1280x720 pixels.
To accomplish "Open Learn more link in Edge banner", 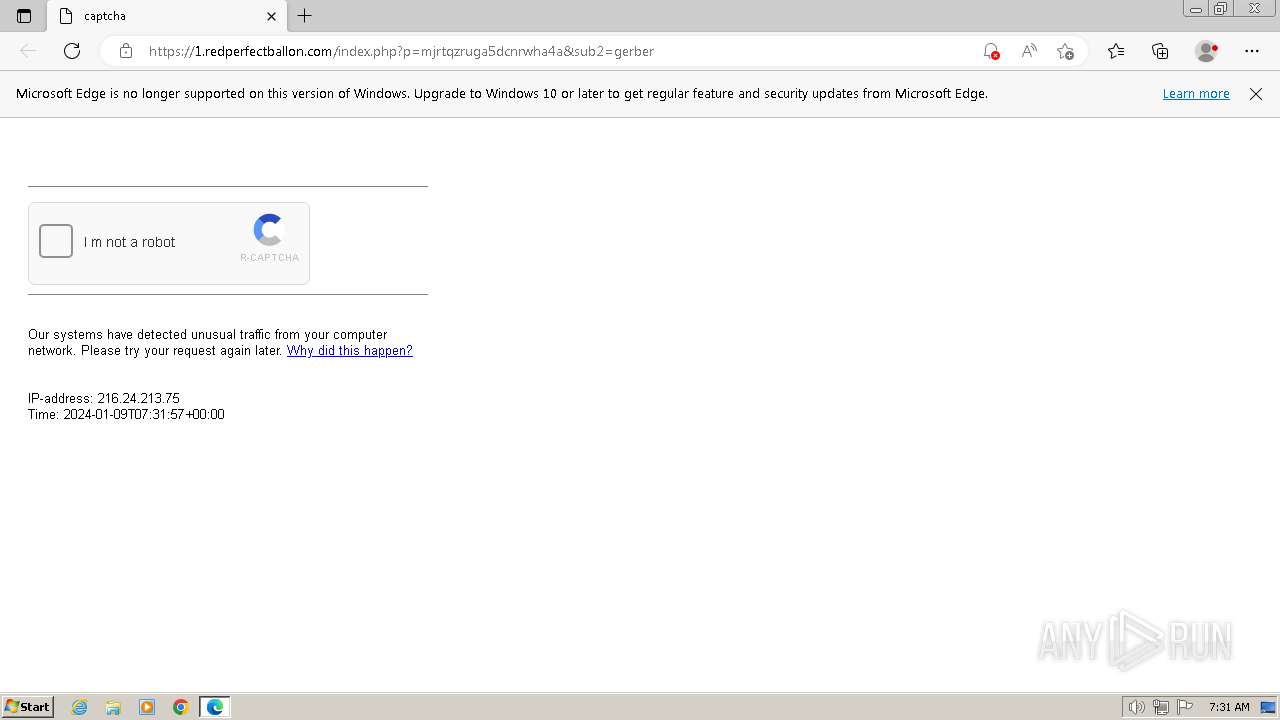I will tap(1196, 93).
